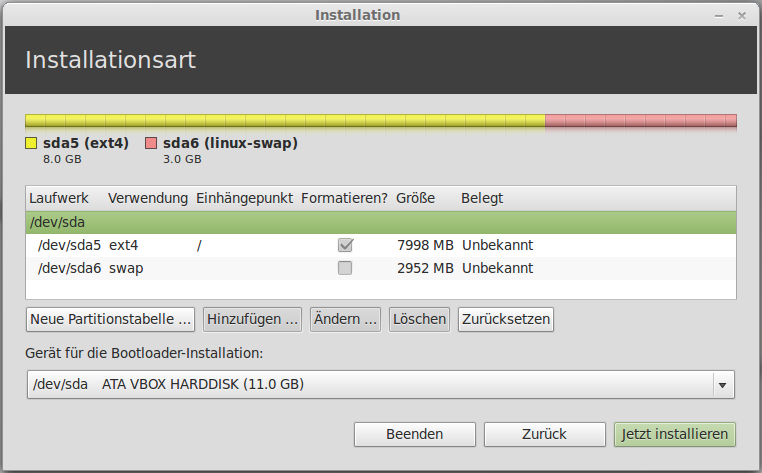Click the Zurücksetzen button
This screenshot has width=762, height=473.
[505, 320]
